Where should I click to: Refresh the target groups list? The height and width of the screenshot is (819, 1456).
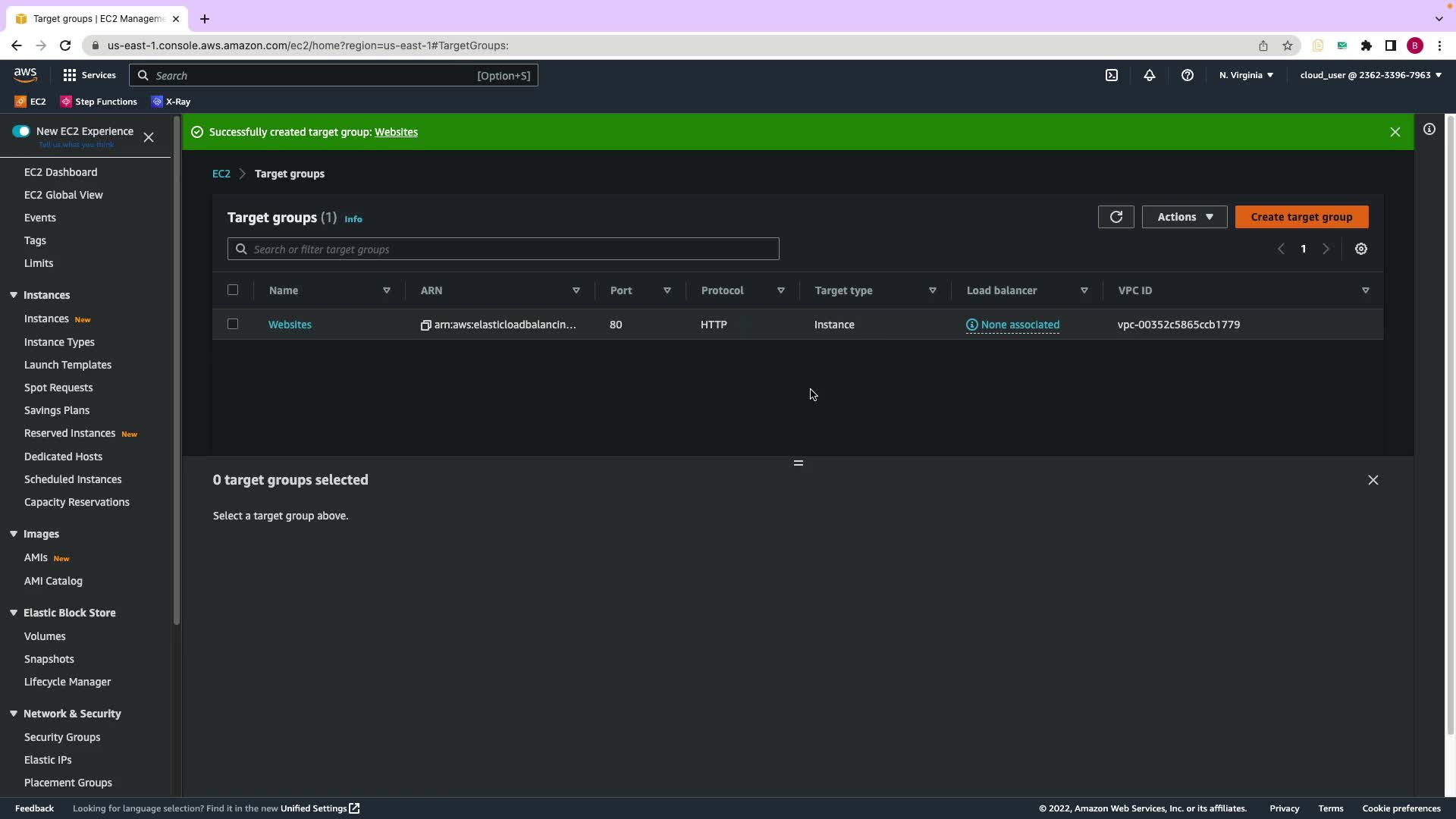(1116, 217)
